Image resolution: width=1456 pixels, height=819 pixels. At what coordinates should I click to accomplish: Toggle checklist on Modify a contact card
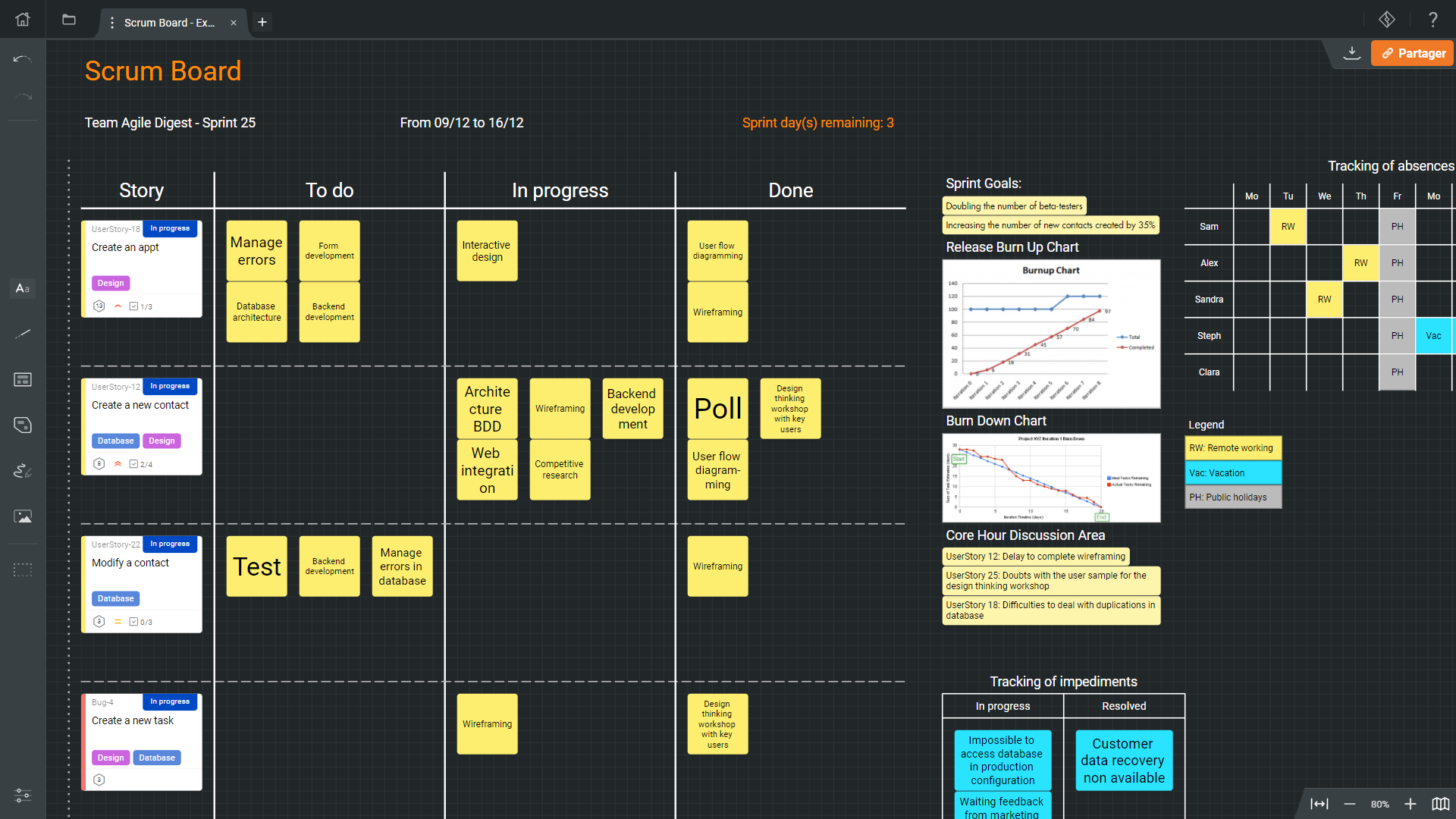[133, 622]
